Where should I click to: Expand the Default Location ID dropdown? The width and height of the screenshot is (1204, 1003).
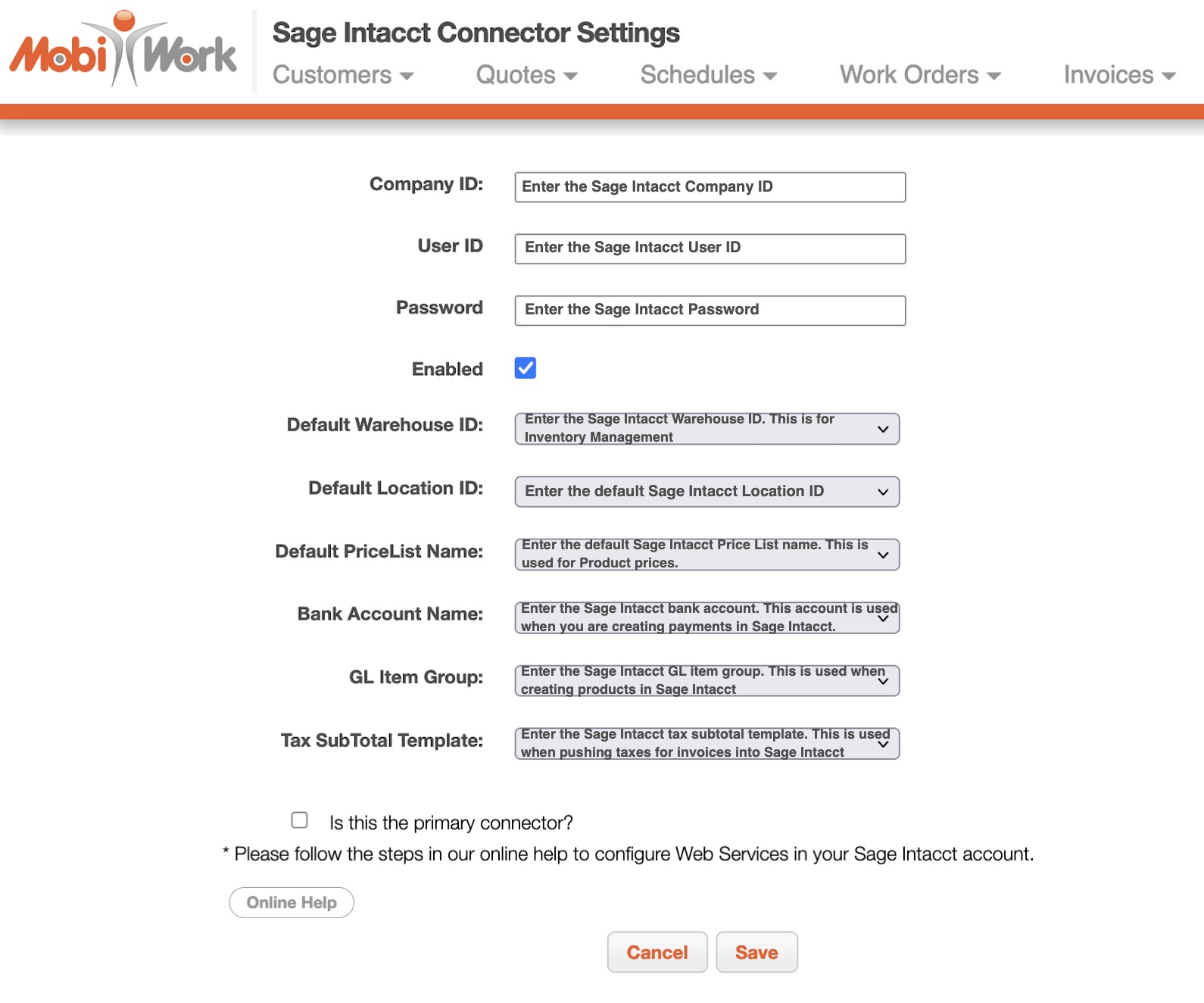click(x=706, y=492)
